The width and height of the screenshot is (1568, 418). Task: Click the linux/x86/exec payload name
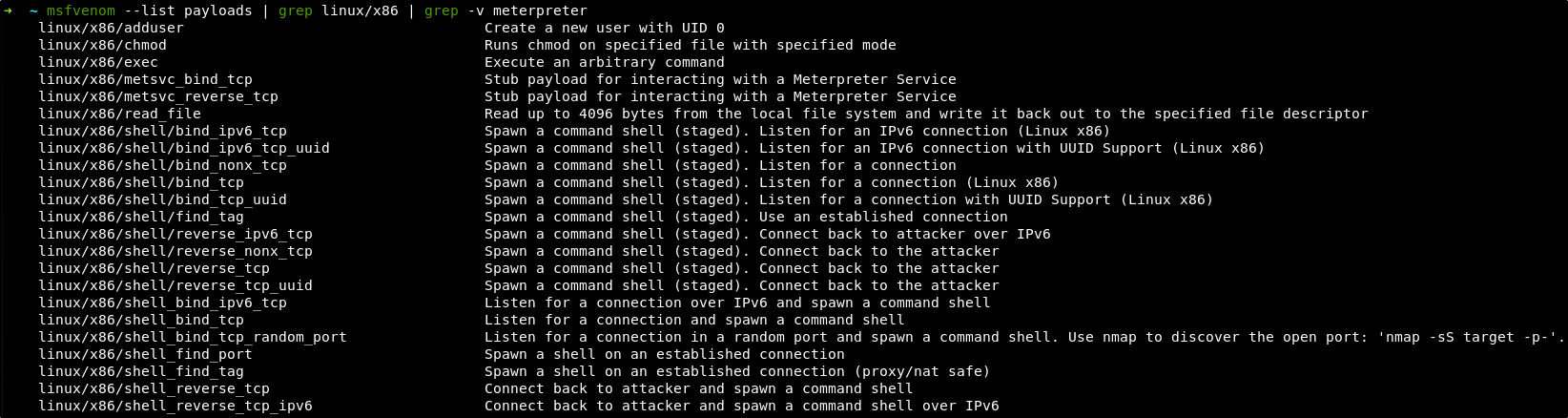tap(98, 62)
